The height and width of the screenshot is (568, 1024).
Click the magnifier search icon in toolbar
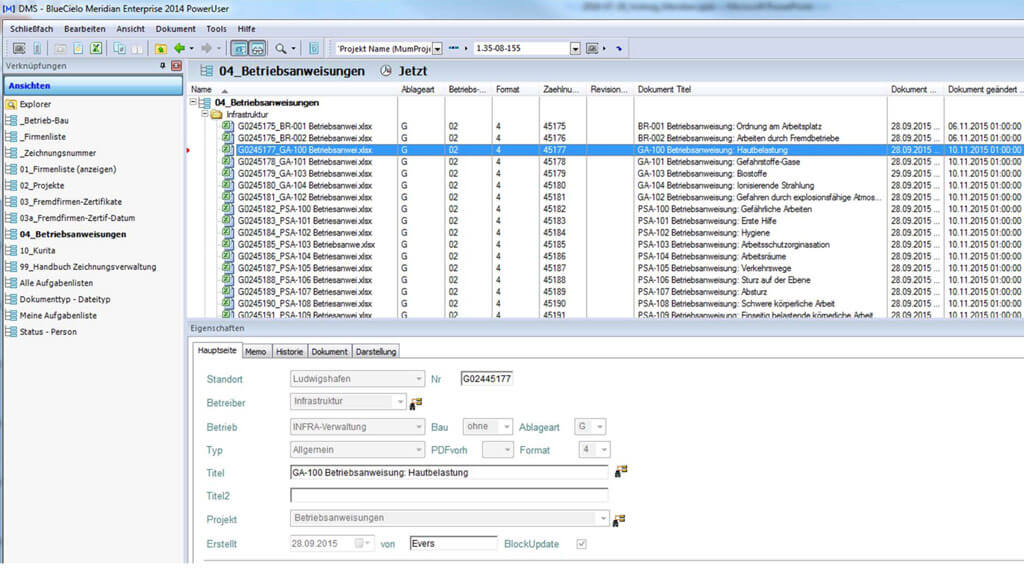pos(281,48)
